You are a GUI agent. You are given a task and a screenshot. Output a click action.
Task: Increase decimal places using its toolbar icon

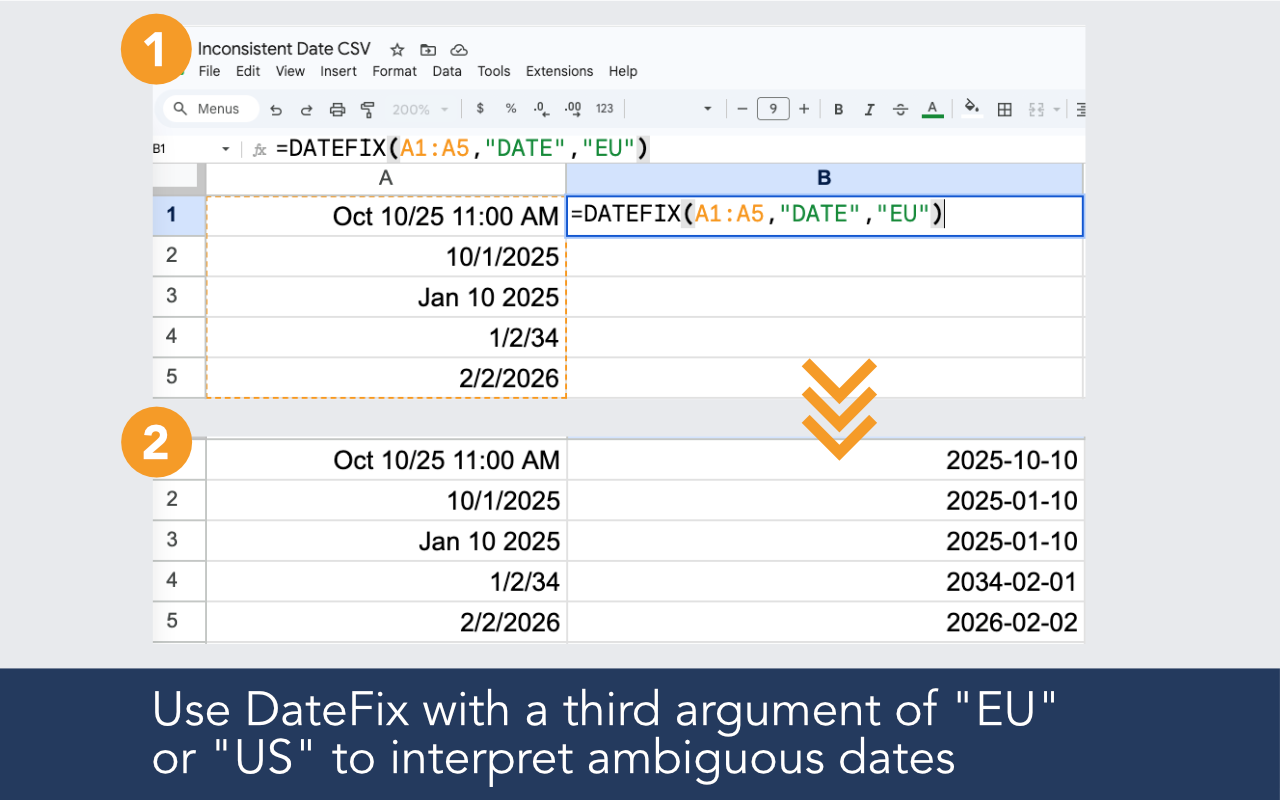(570, 108)
